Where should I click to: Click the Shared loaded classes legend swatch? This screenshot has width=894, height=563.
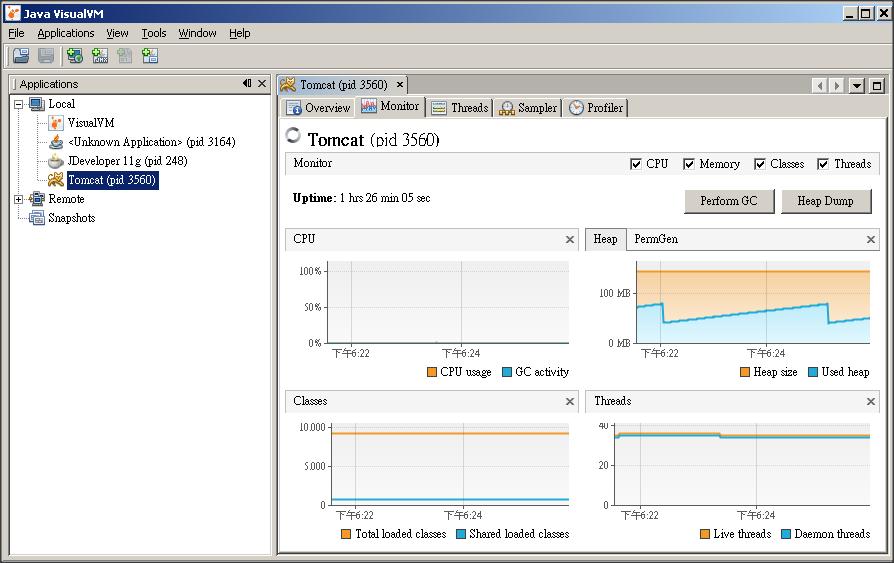(461, 534)
